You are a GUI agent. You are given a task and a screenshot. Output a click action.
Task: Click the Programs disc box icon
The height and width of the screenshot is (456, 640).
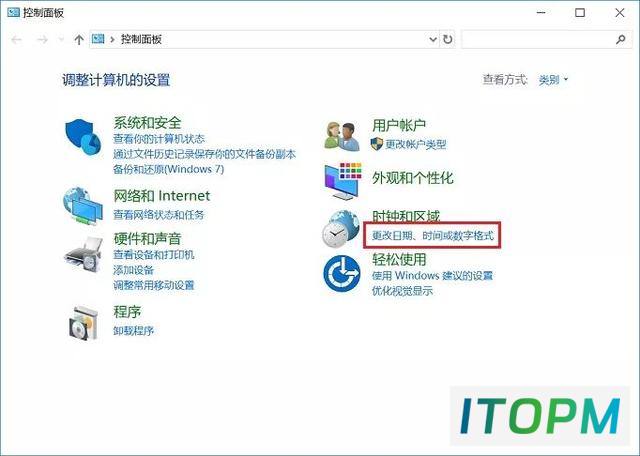point(83,323)
